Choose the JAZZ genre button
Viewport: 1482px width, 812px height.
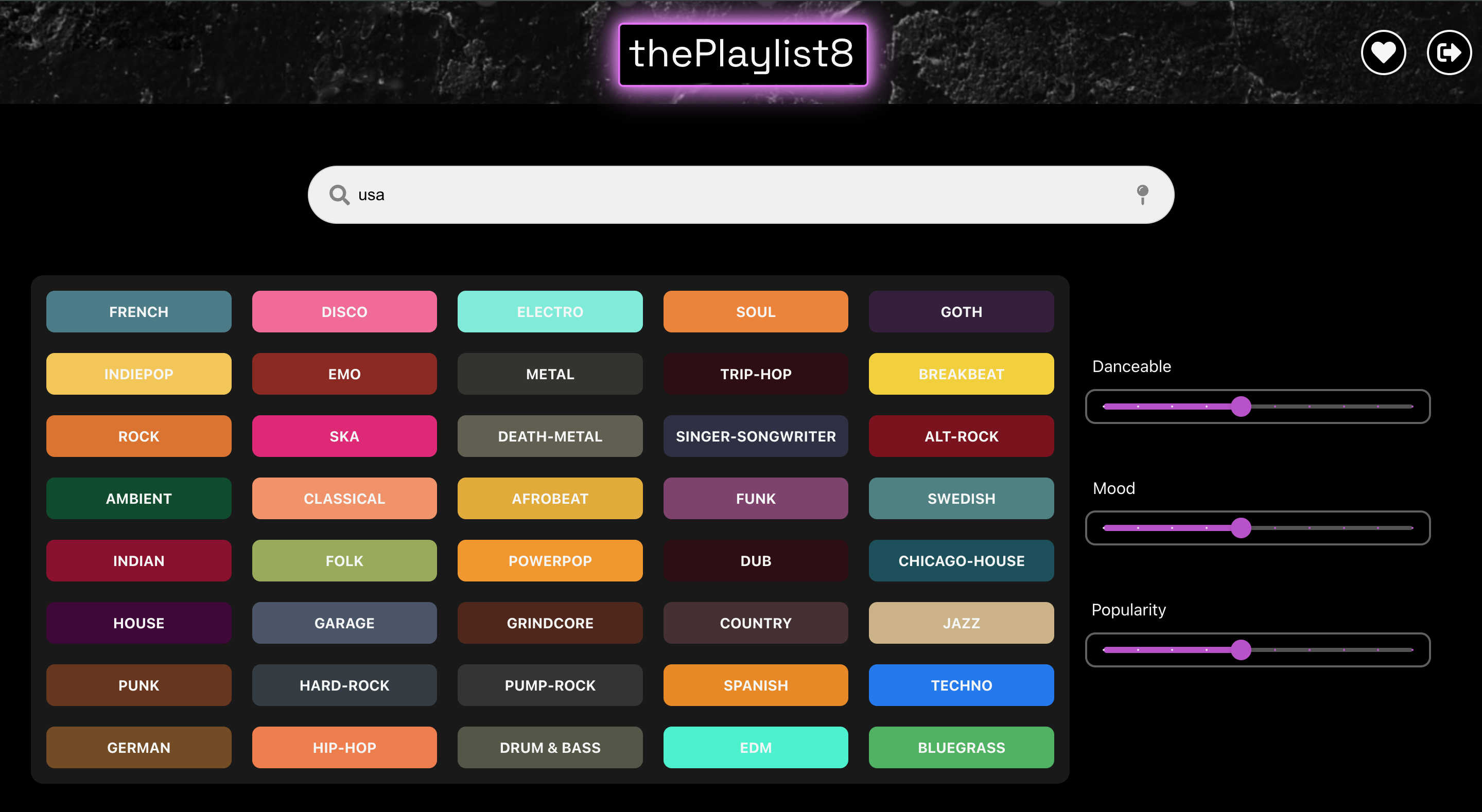(961, 623)
